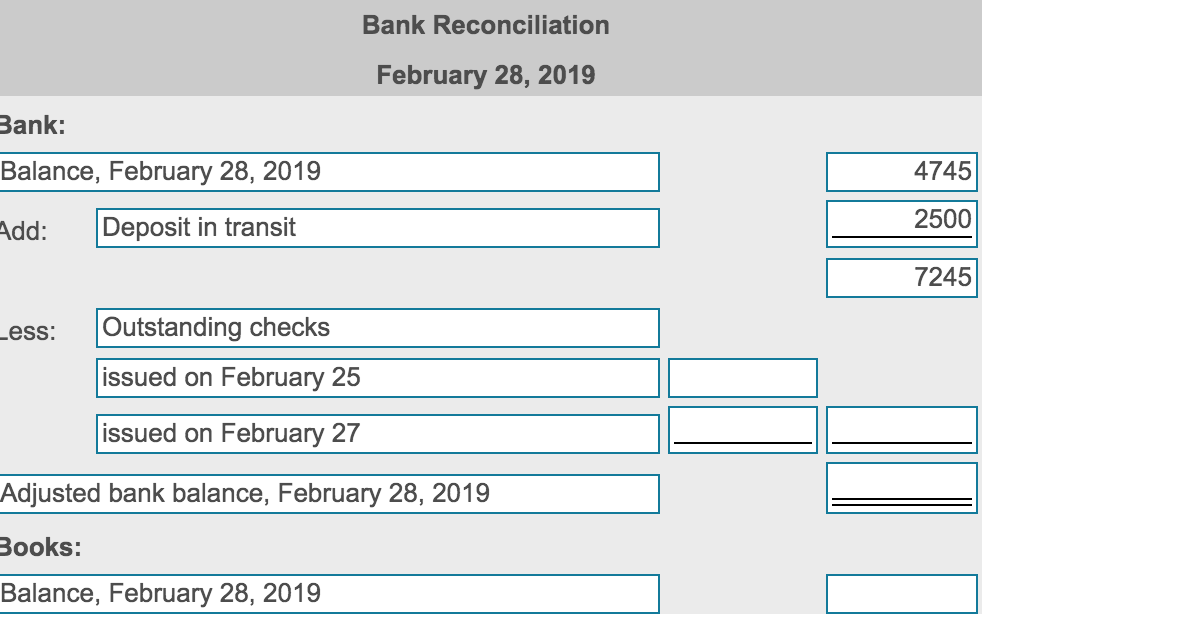The width and height of the screenshot is (1180, 644).
Task: Click the total outstanding checks amount cell
Action: 900,430
